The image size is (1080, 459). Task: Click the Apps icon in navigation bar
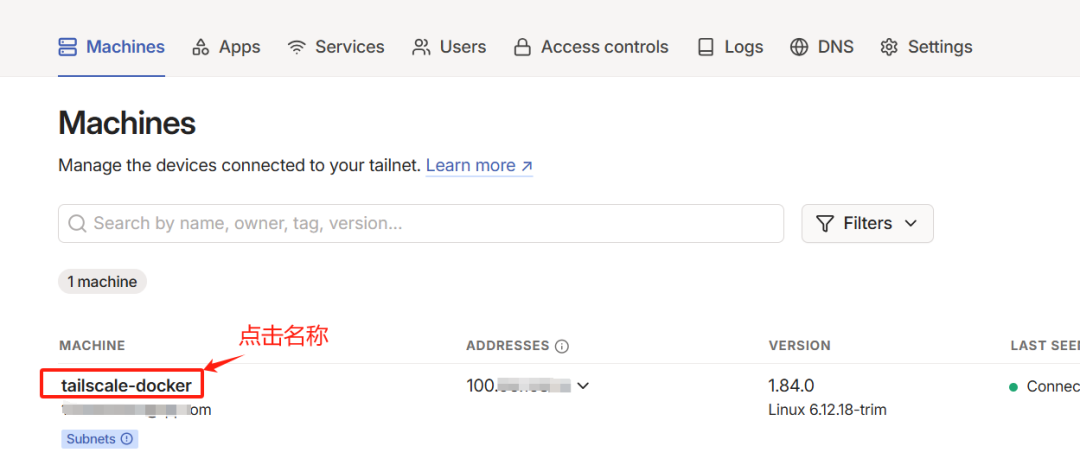(200, 47)
